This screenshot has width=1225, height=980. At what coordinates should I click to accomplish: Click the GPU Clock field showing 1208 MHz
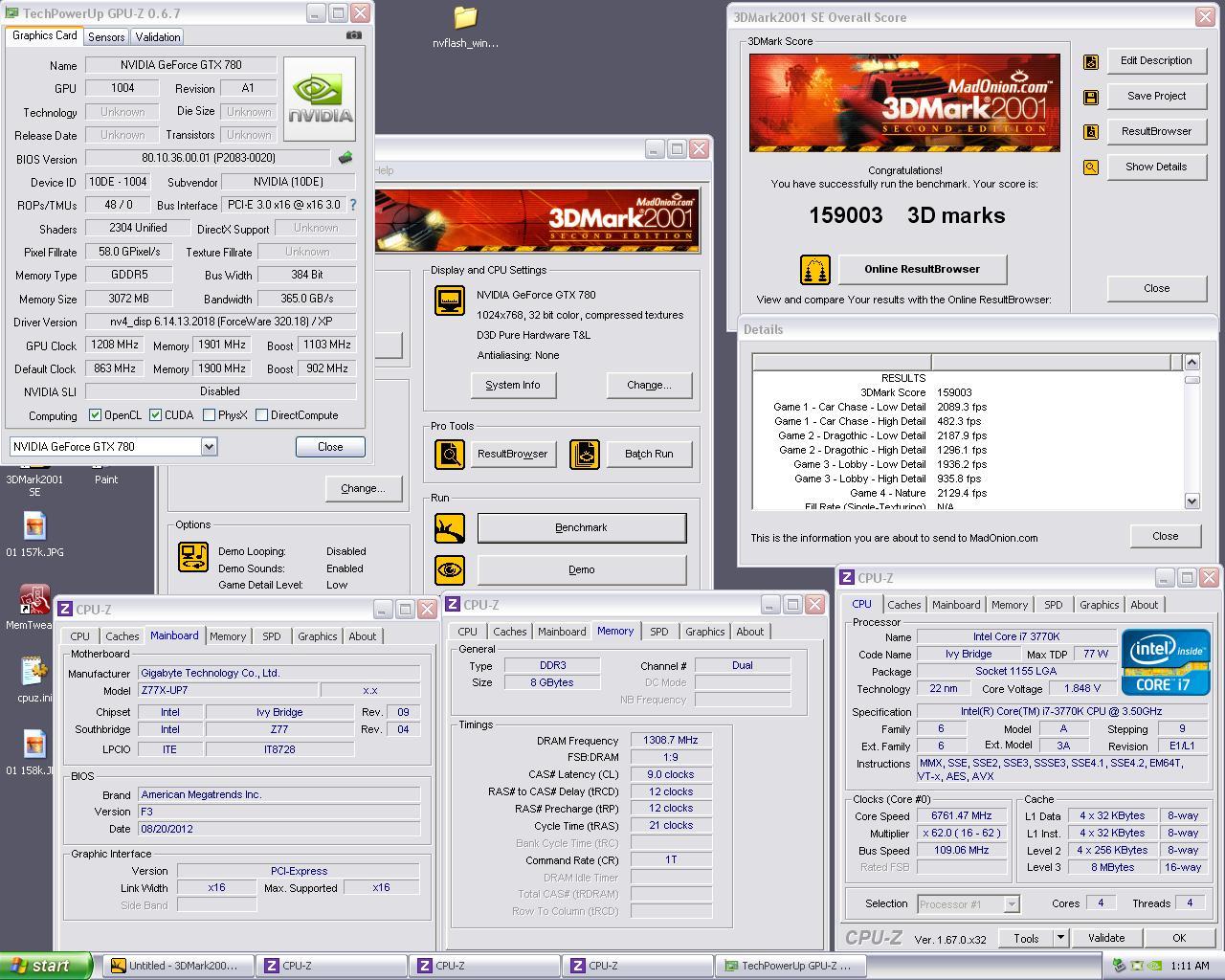(114, 345)
